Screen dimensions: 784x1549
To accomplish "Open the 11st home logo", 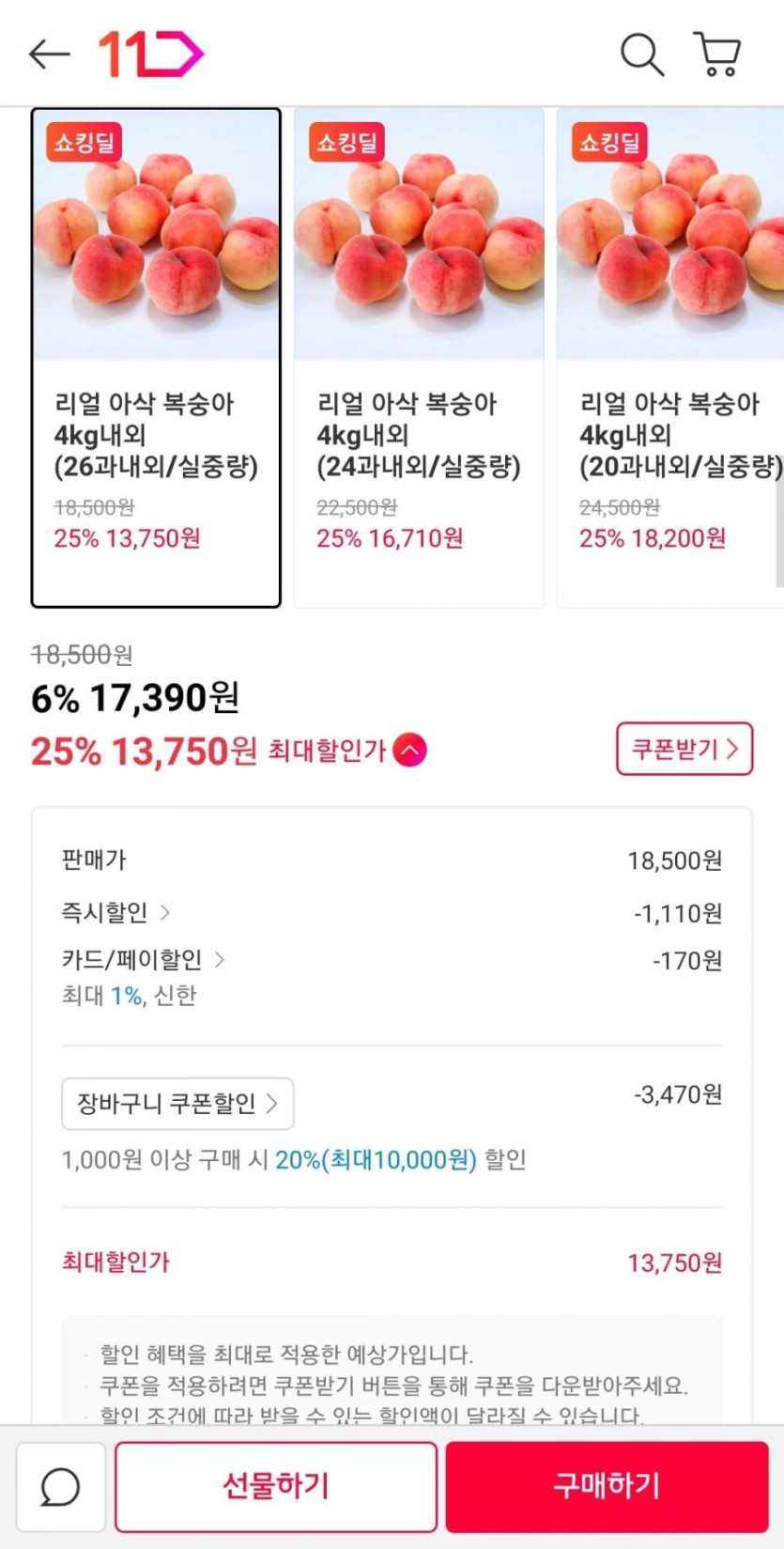I will pyautogui.click(x=151, y=54).
